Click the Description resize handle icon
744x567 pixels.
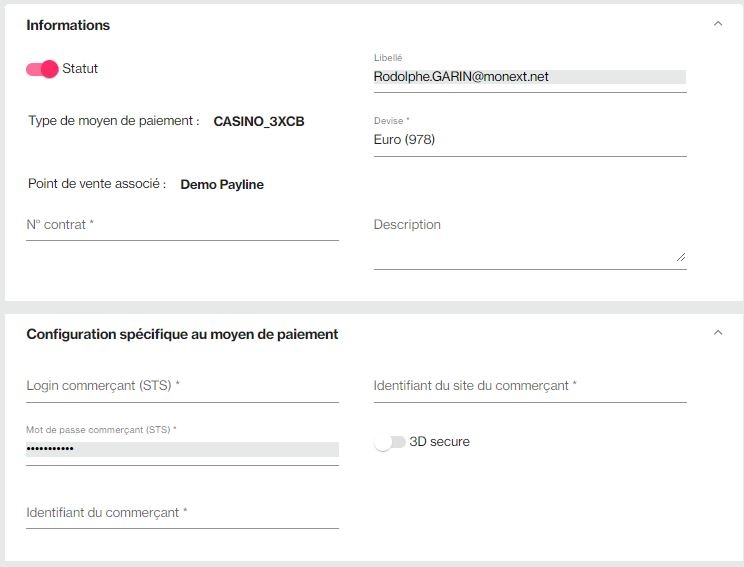pos(681,257)
